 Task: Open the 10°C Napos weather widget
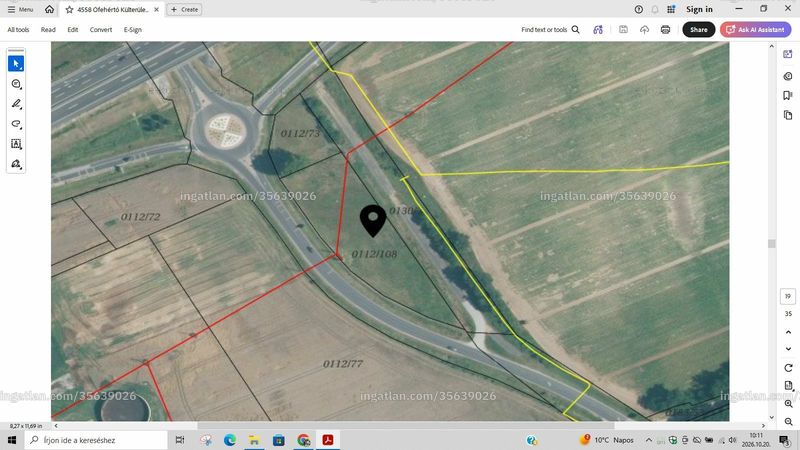[606, 440]
